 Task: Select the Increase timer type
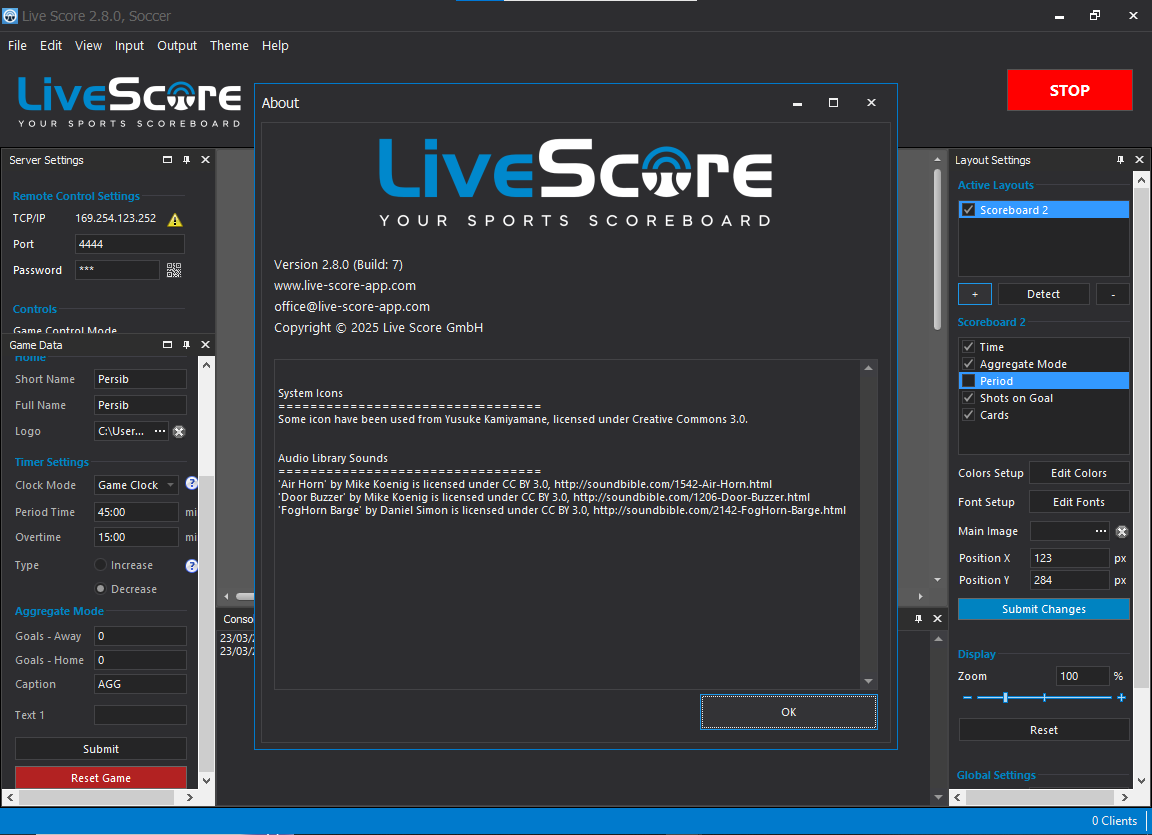pos(101,565)
